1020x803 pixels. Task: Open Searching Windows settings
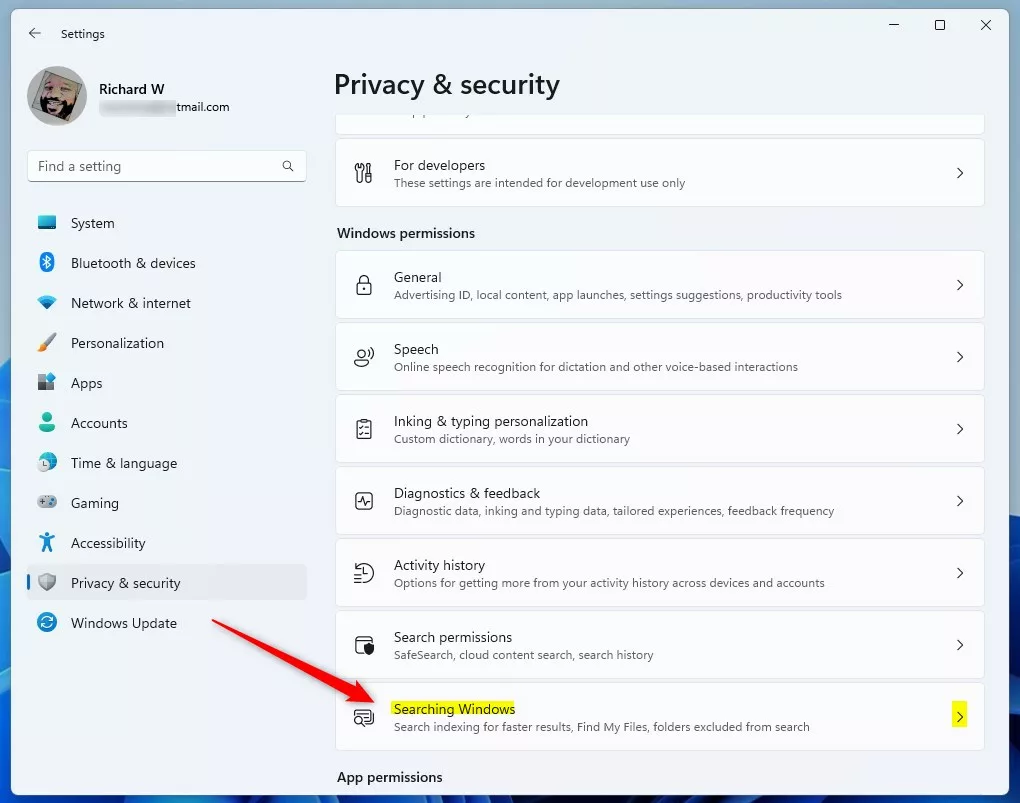[x=660, y=716]
